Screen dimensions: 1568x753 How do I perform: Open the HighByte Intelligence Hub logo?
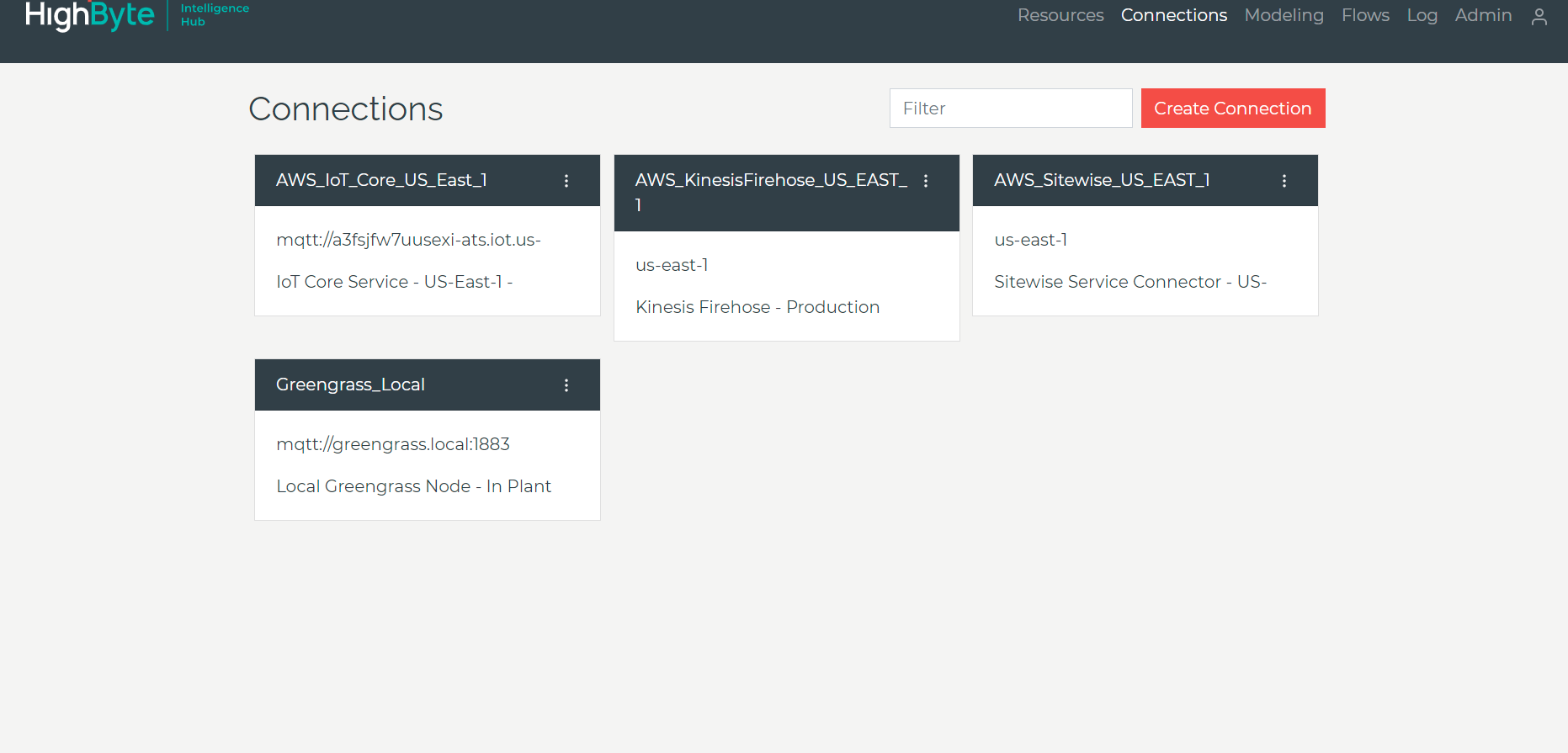pyautogui.click(x=137, y=15)
